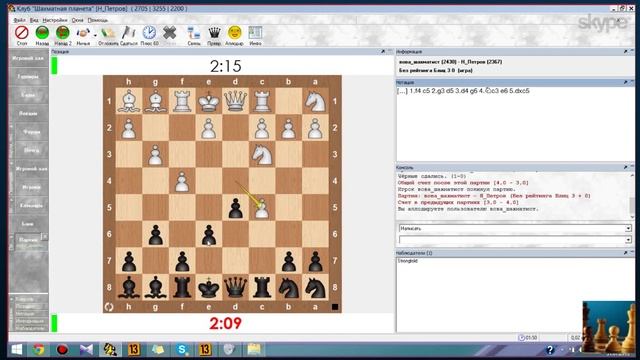Pin the Консоль panel
640x360 pixels.
625,167
